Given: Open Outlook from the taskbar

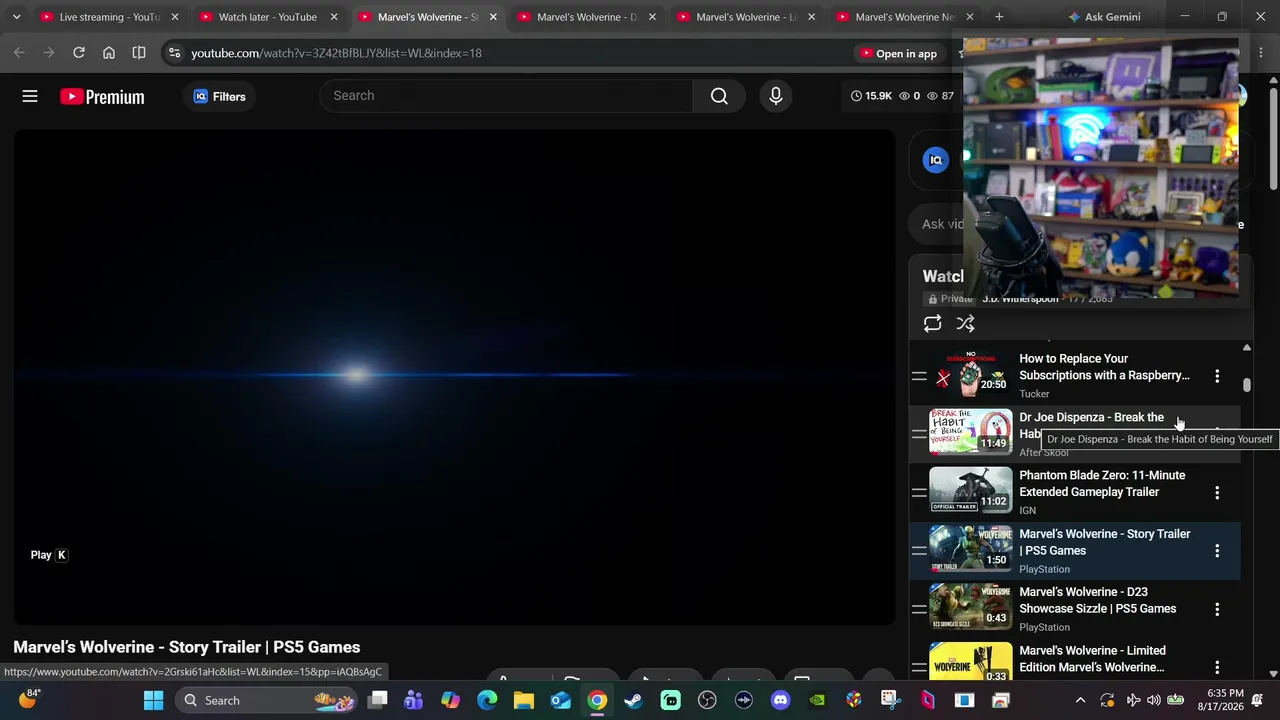Looking at the screenshot, I should (x=560, y=700).
